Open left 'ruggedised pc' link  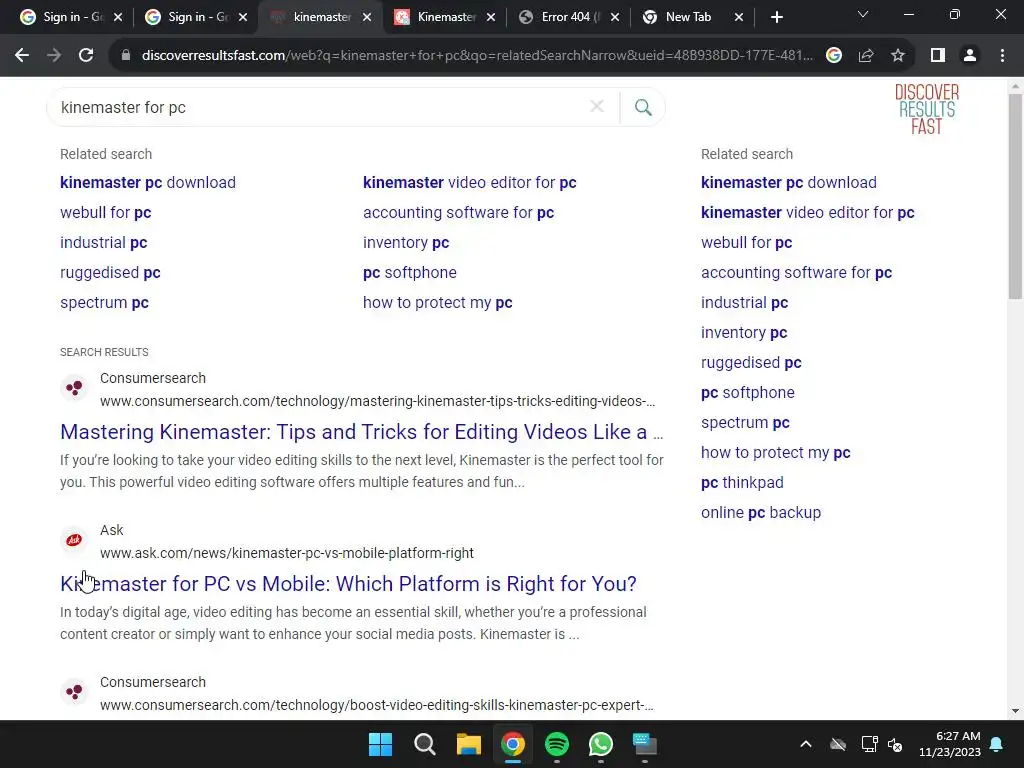tap(110, 272)
